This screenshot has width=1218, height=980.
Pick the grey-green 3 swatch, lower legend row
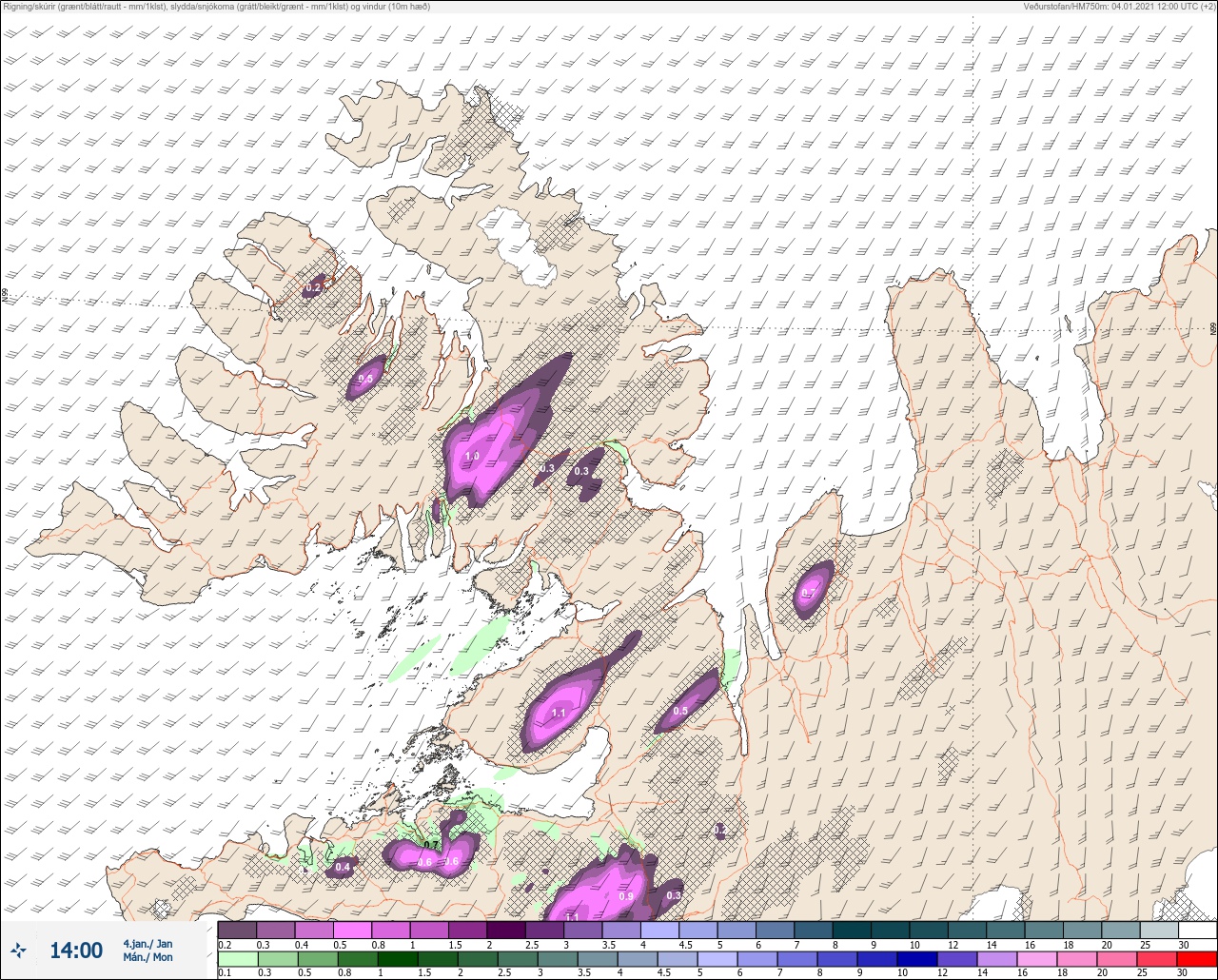click(558, 958)
